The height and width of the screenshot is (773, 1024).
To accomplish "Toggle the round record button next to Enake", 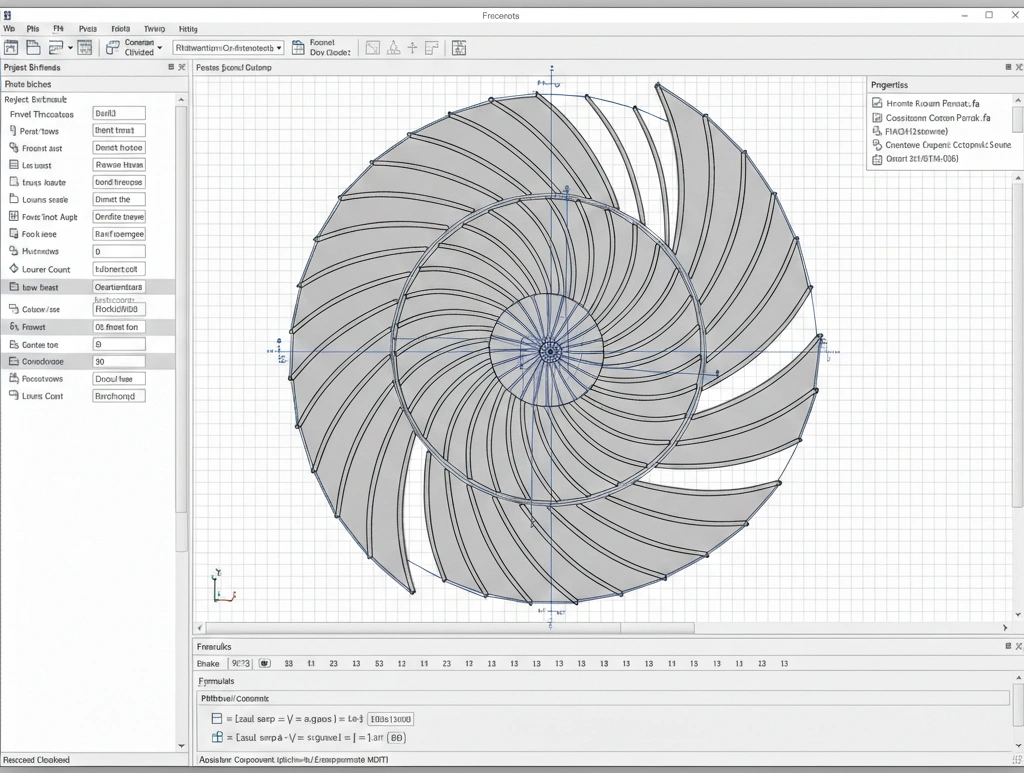I will tap(262, 662).
